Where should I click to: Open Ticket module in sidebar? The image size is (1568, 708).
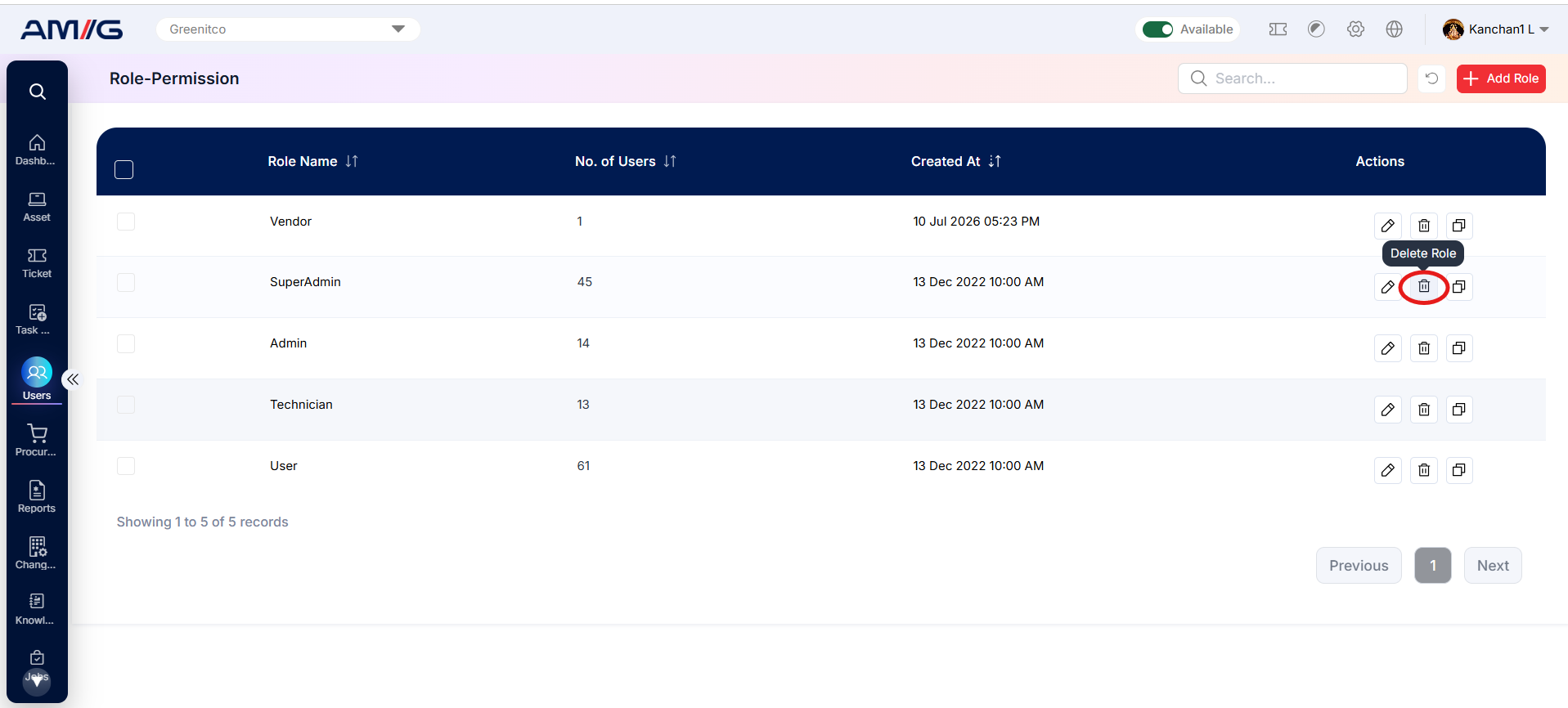(37, 263)
